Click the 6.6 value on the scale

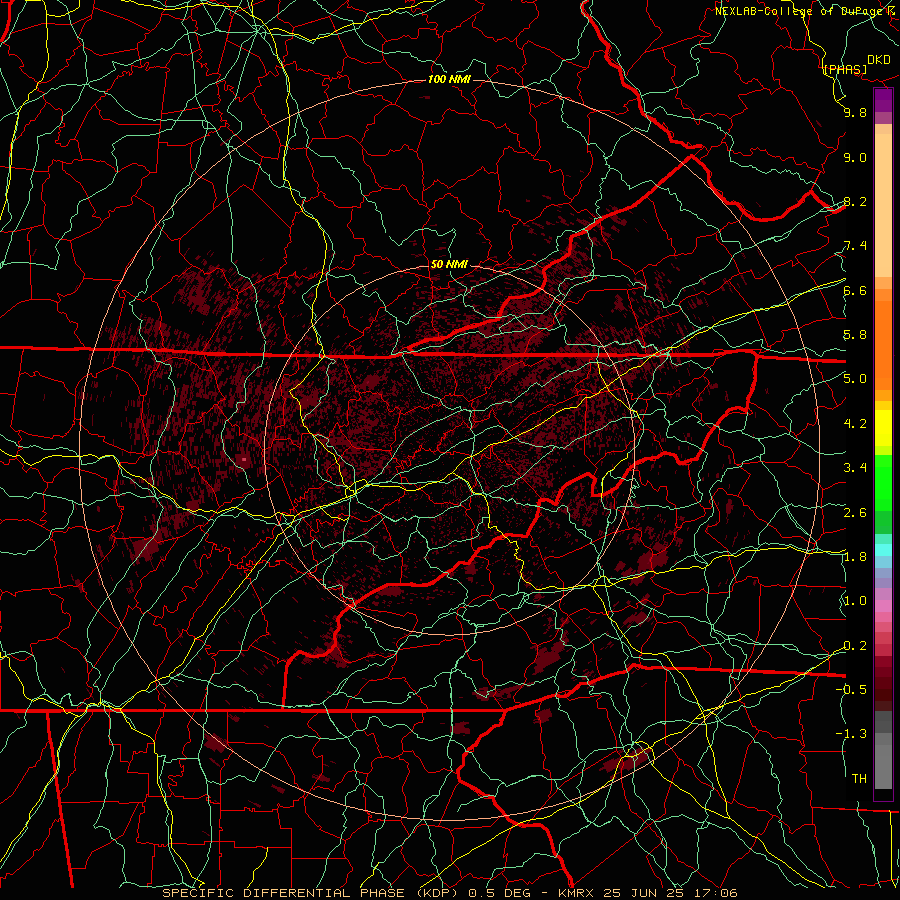click(855, 290)
